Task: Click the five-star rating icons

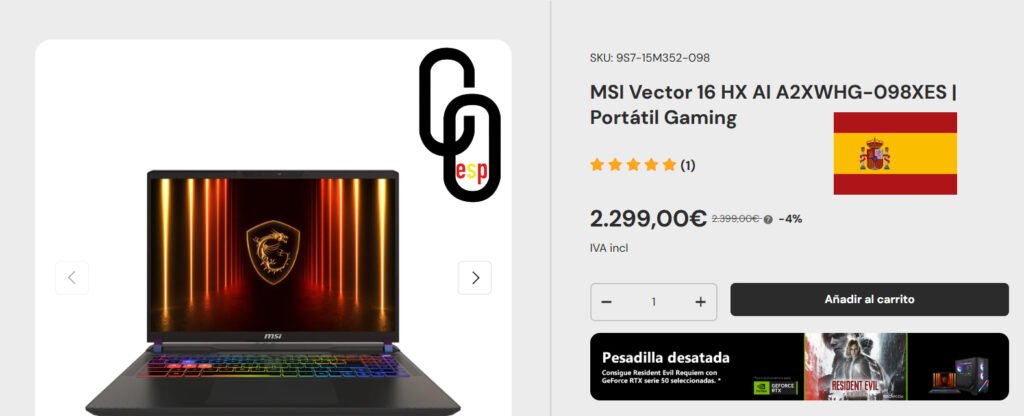Action: click(633, 165)
